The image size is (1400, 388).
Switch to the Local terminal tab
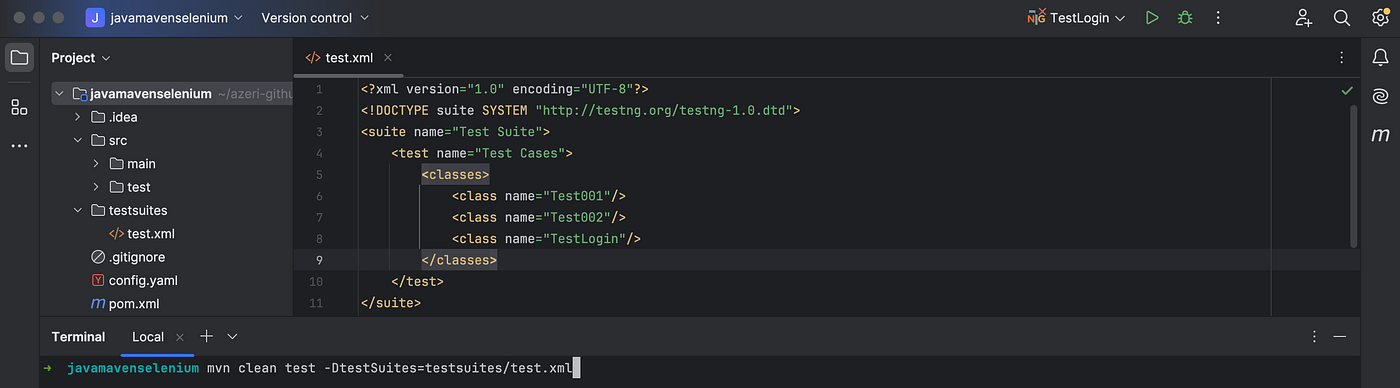tap(148, 337)
